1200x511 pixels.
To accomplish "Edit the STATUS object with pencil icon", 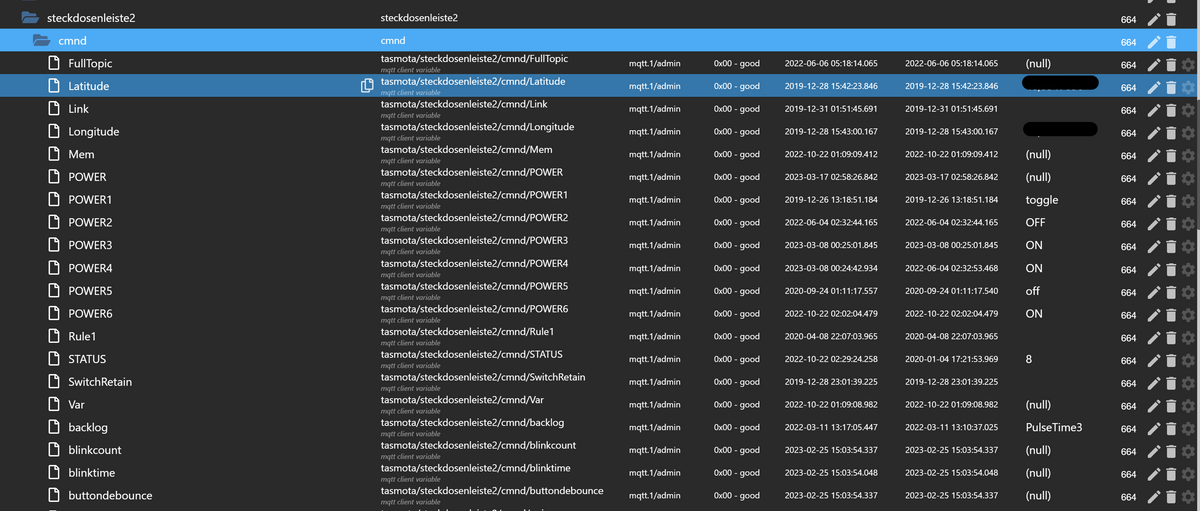I will (1154, 360).
